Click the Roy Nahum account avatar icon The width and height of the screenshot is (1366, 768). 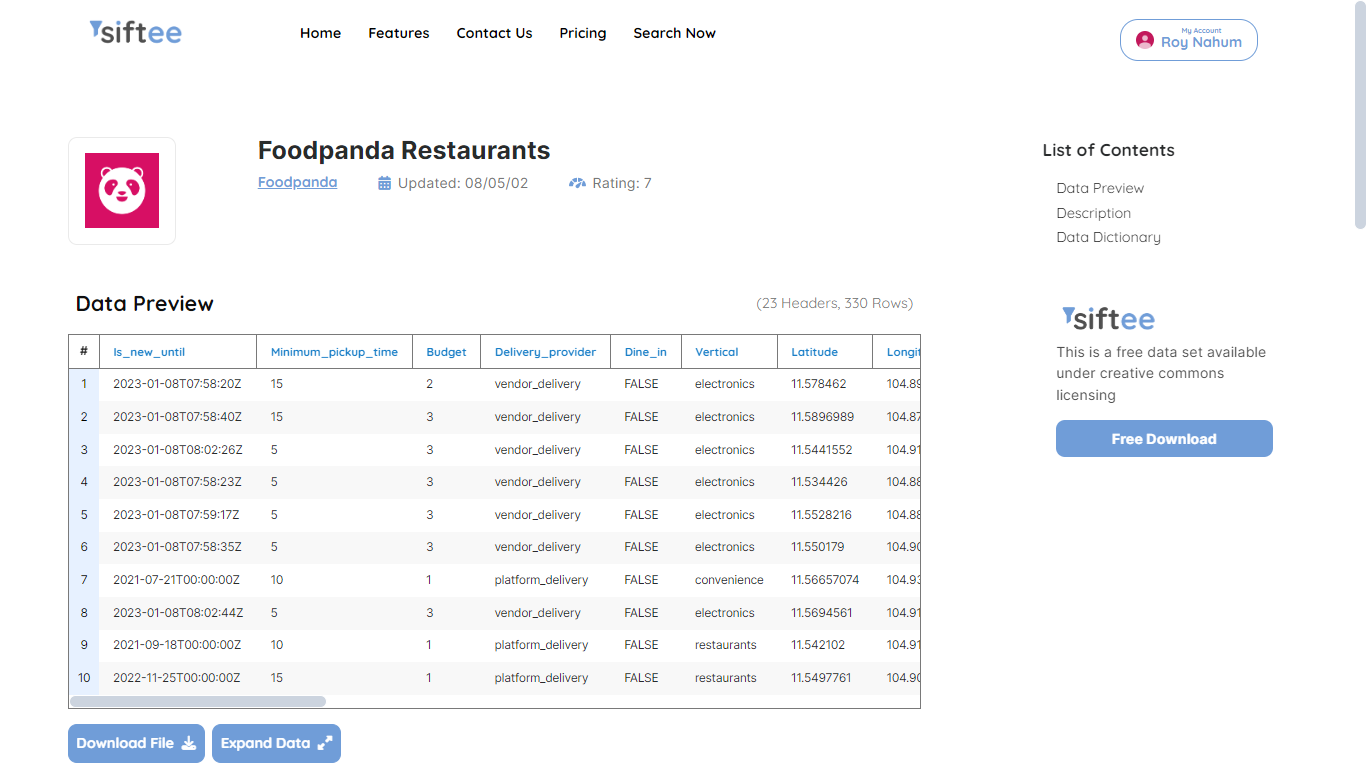1145,40
